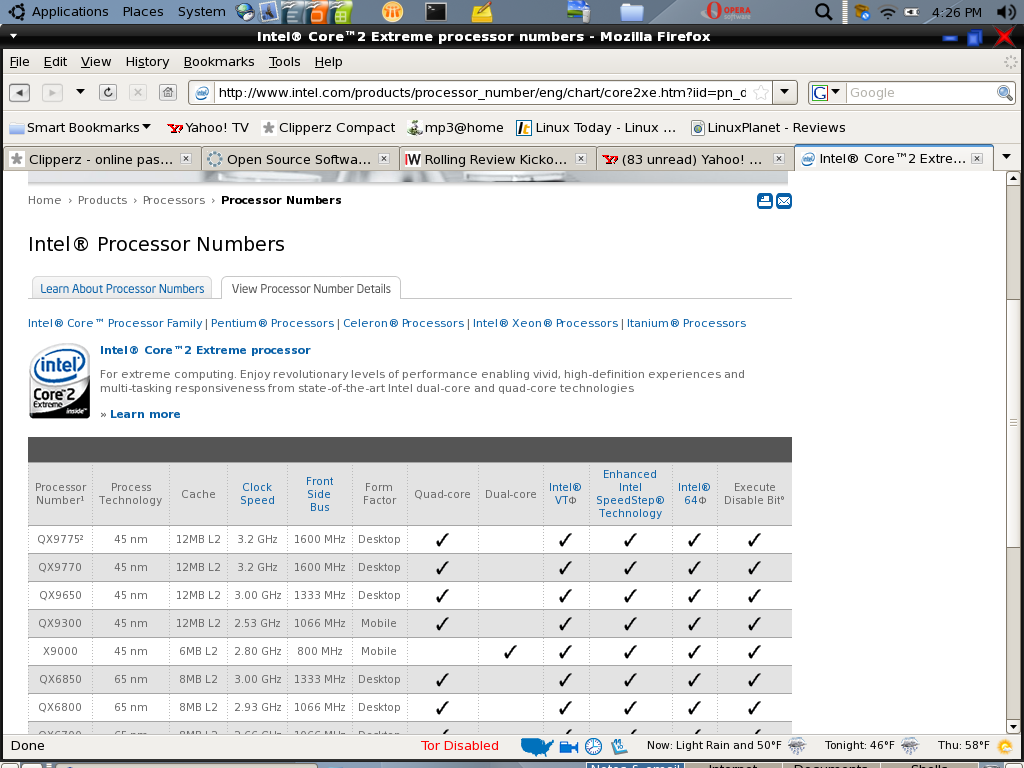Open the Places panel menu
Screen dimensions: 1024x768
click(143, 12)
